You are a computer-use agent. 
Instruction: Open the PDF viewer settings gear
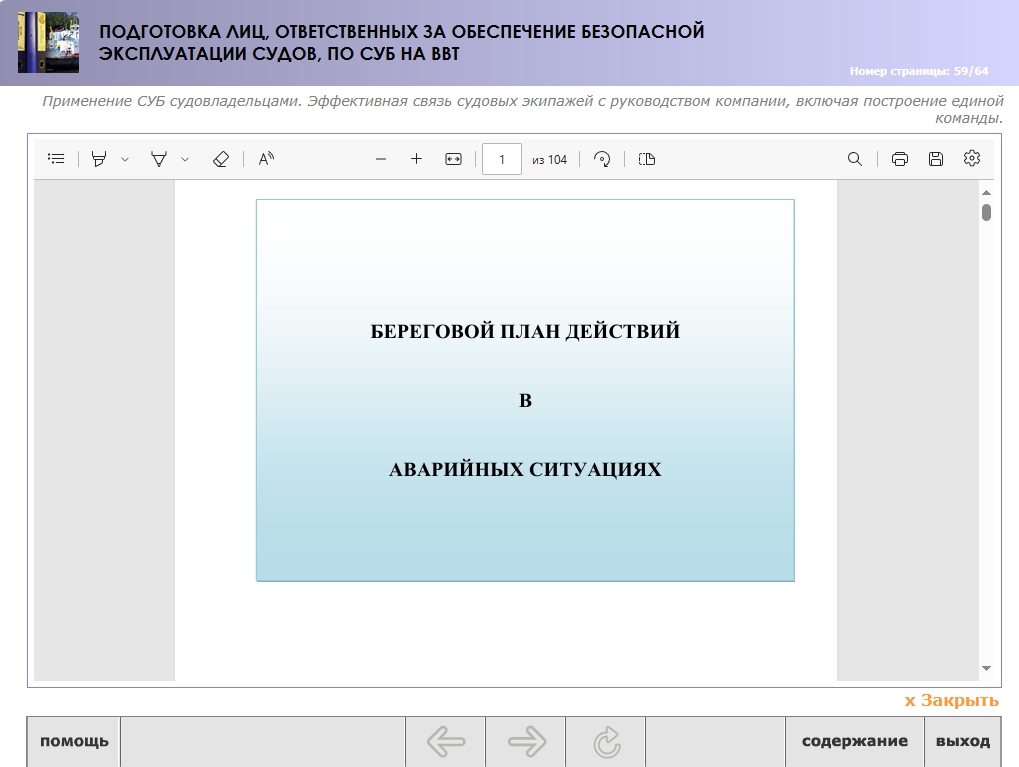pos(971,159)
